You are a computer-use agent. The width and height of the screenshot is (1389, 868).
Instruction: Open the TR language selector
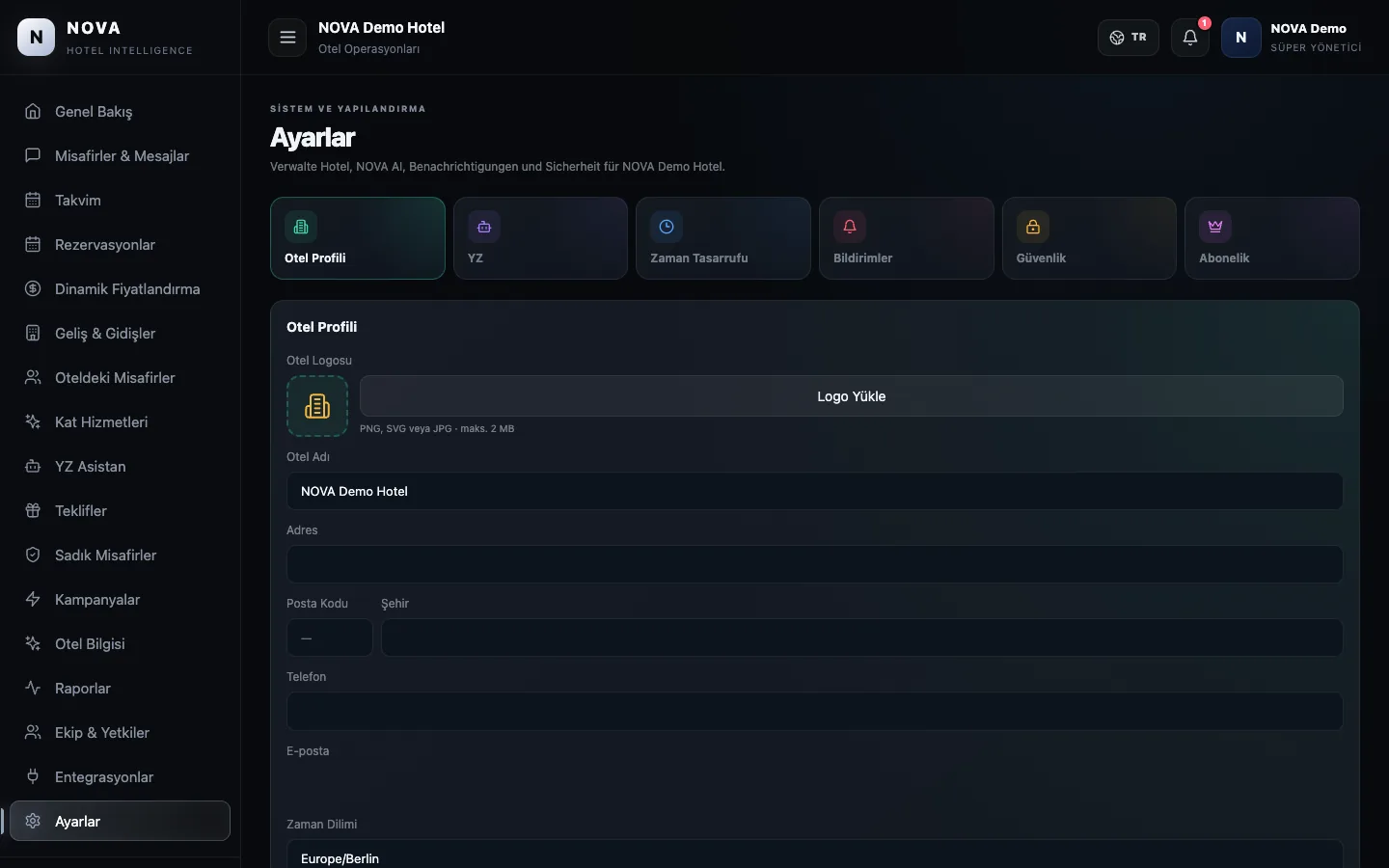tap(1129, 38)
